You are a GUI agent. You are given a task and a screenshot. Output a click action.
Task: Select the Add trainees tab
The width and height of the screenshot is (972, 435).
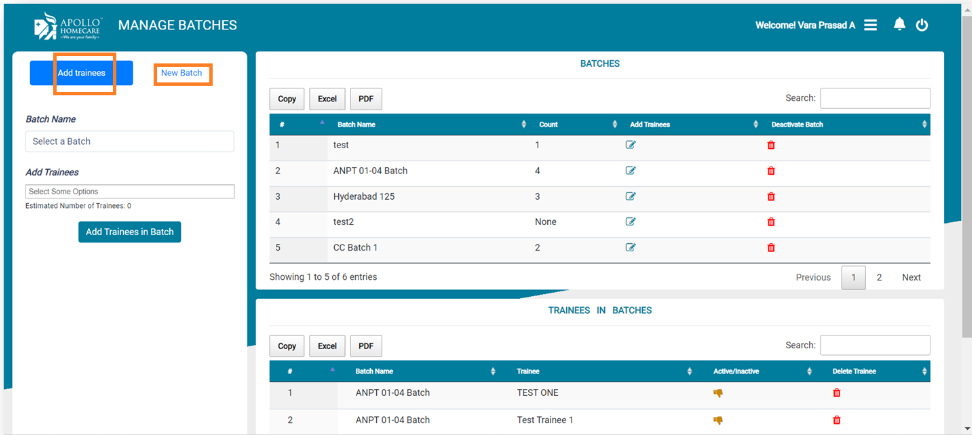tap(81, 73)
